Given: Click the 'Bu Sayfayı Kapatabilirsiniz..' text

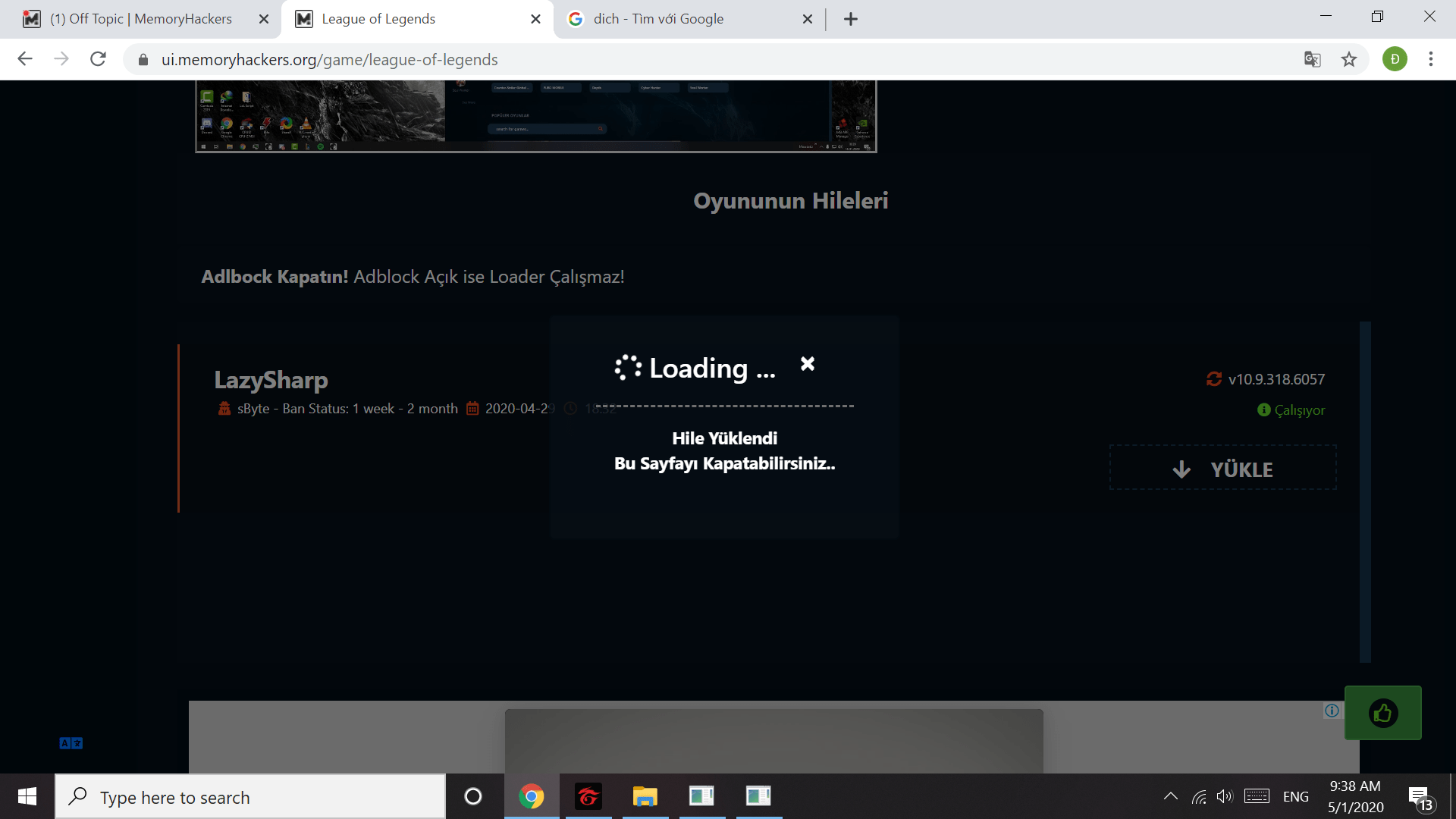Looking at the screenshot, I should click(724, 463).
